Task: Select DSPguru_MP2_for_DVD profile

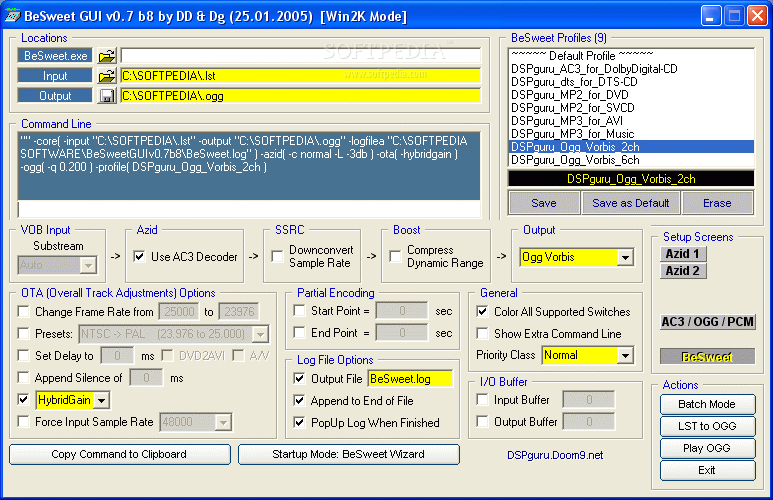Action: (631, 95)
